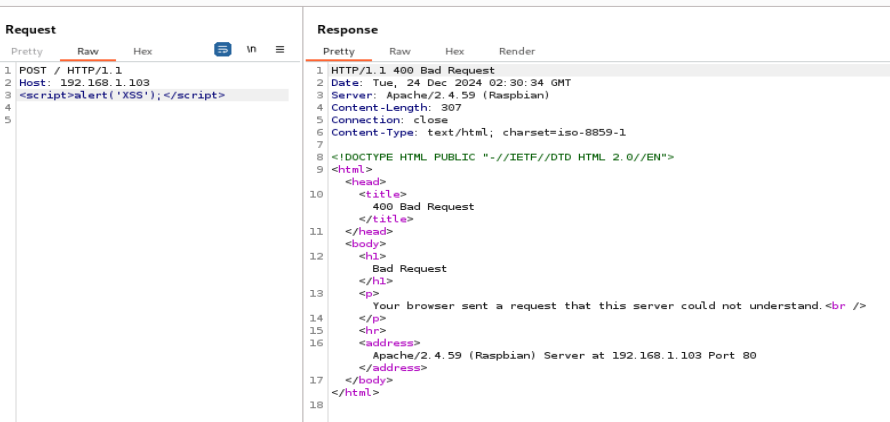890x422 pixels.
Task: Click the HTTP/1.1 400 Bad Request status line
Action: (x=413, y=70)
